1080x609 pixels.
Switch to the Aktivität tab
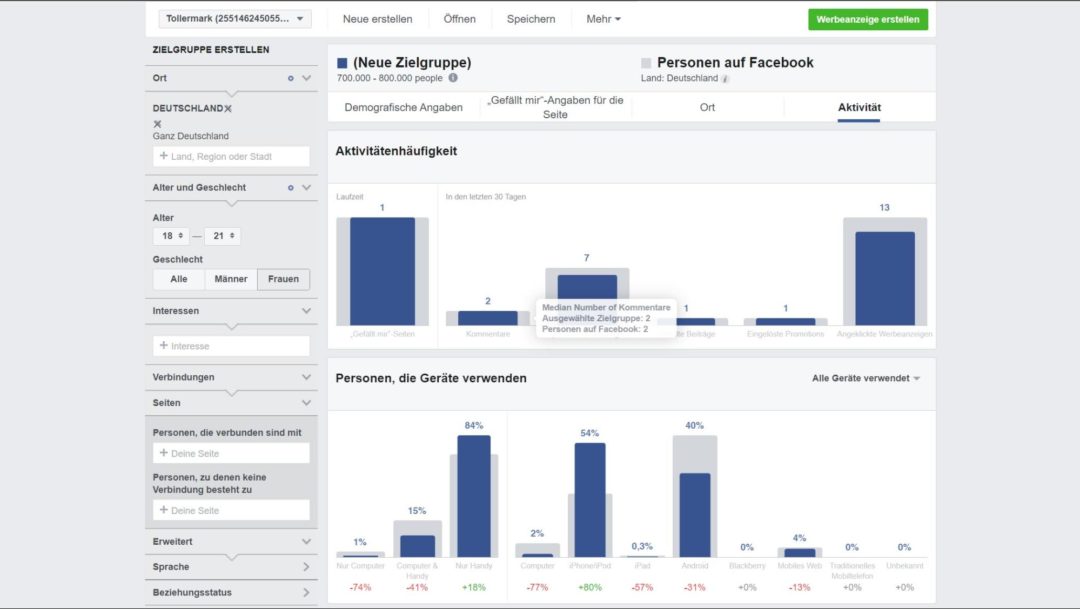tap(859, 107)
